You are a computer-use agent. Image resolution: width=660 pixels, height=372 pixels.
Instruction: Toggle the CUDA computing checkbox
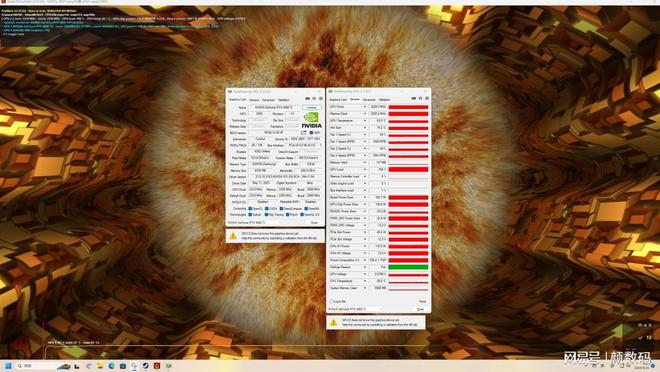(x=267, y=209)
